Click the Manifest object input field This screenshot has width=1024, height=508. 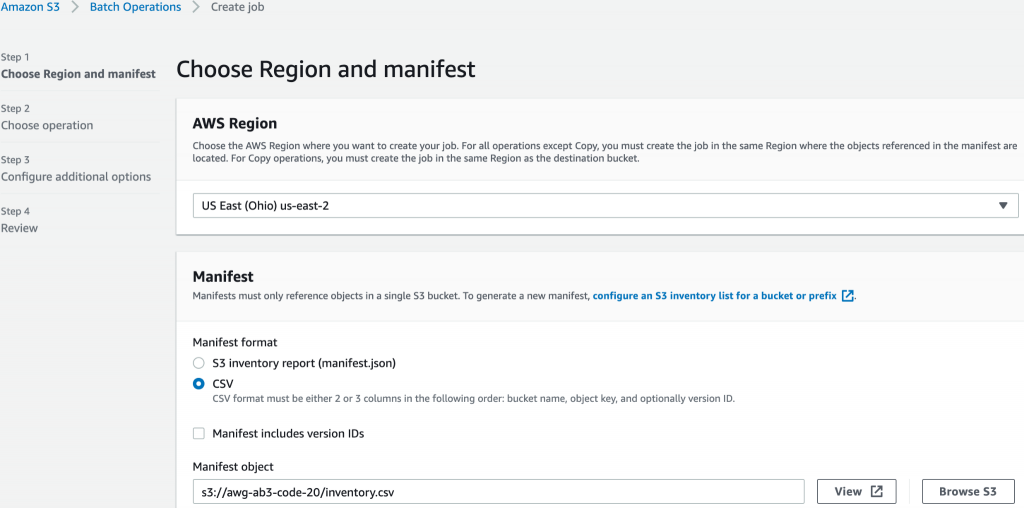click(x=498, y=492)
